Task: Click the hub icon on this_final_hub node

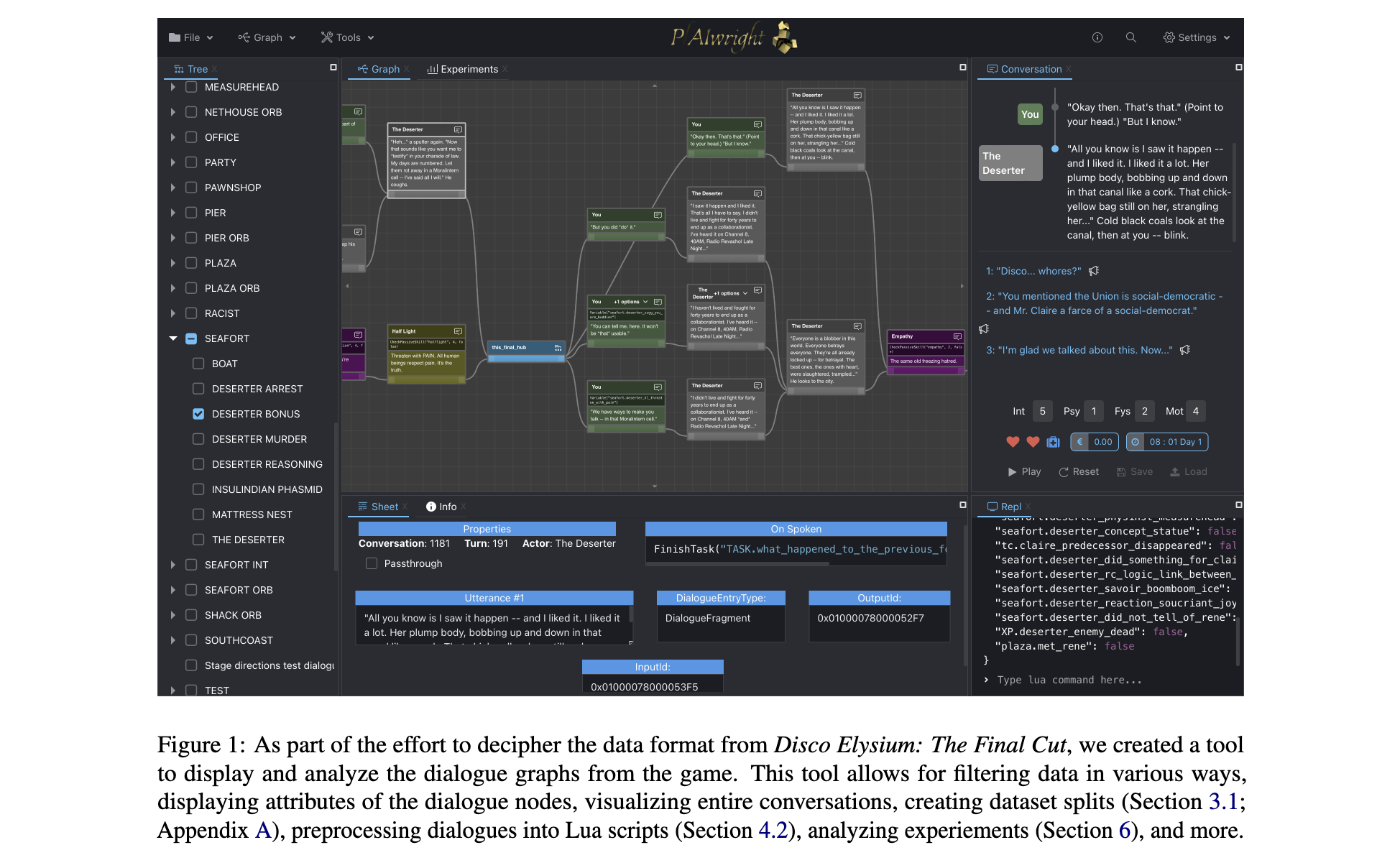Action: click(x=558, y=348)
